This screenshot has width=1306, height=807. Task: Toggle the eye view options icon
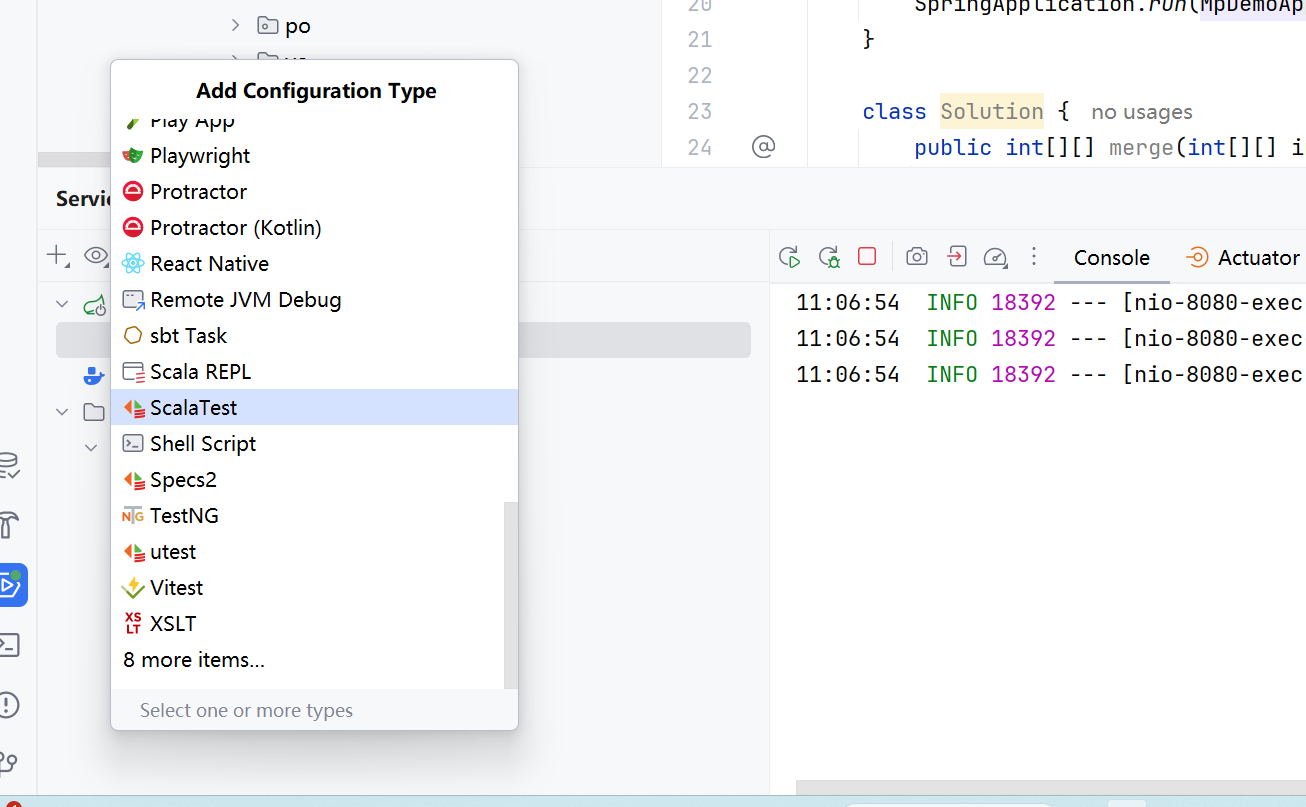(96, 256)
